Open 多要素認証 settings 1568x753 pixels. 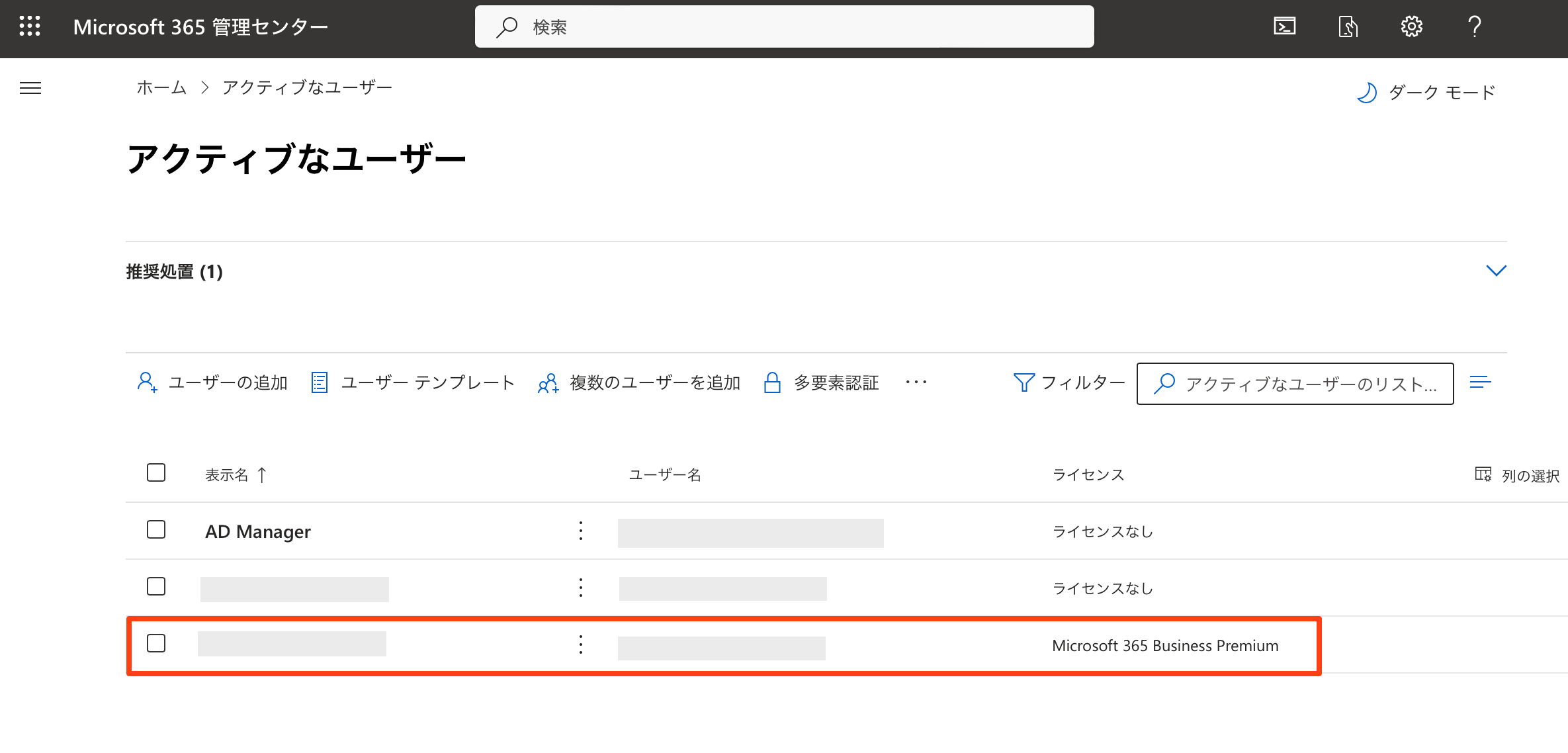tap(821, 382)
